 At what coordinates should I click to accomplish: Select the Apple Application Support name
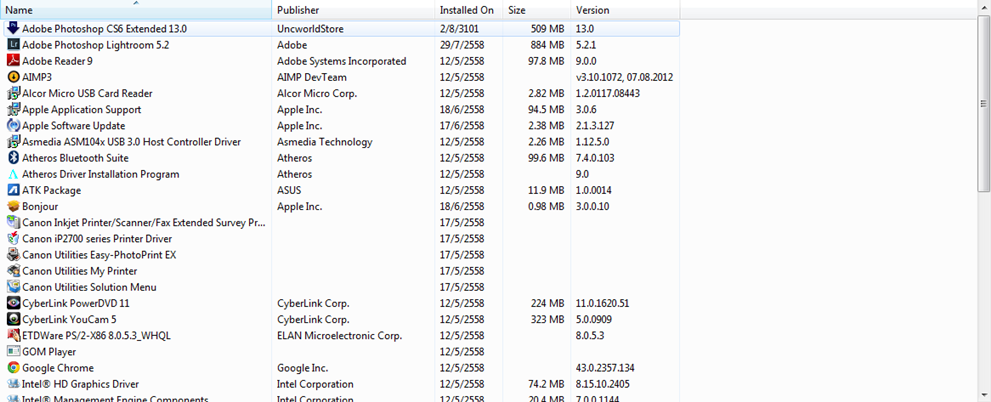click(x=82, y=109)
